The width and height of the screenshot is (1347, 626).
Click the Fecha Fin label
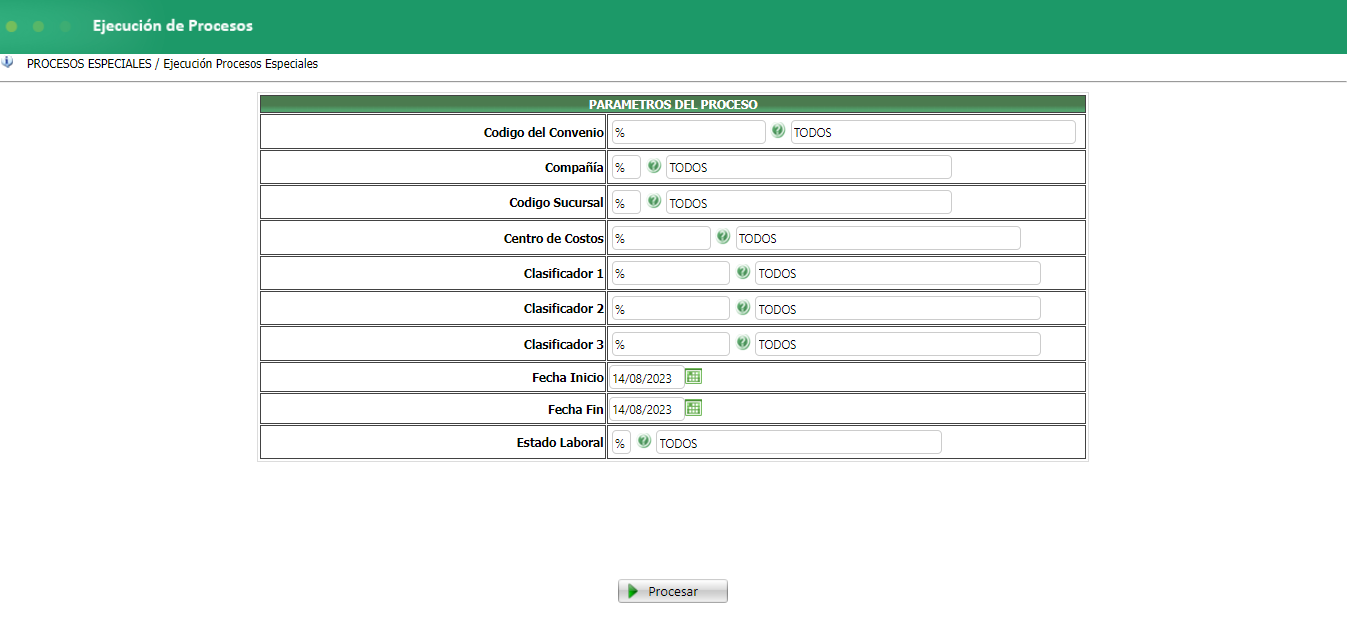(576, 409)
